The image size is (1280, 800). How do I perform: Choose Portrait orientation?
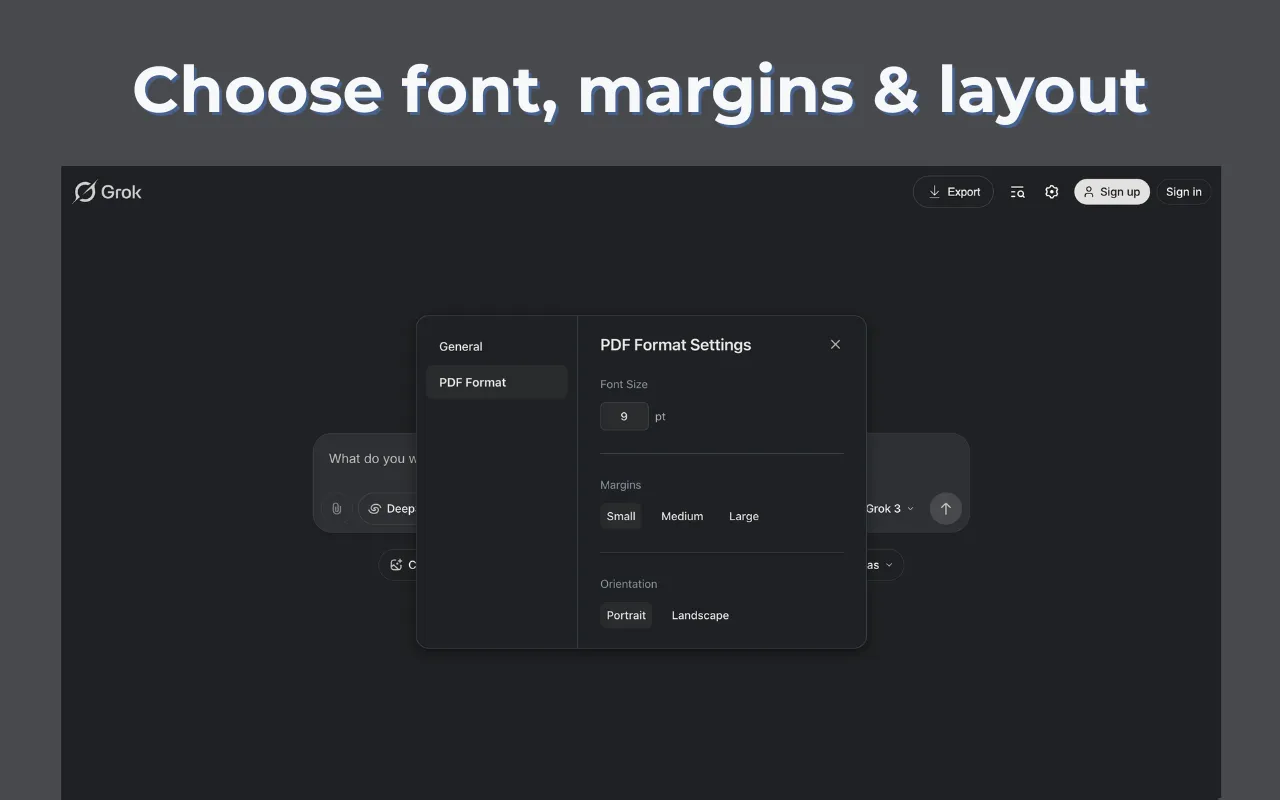[x=626, y=615]
